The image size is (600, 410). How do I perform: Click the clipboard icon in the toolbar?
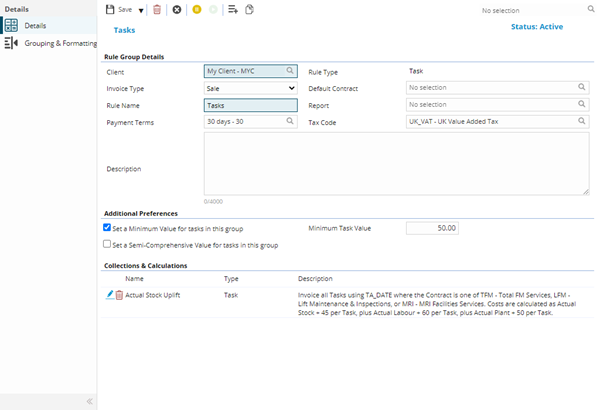point(249,9)
